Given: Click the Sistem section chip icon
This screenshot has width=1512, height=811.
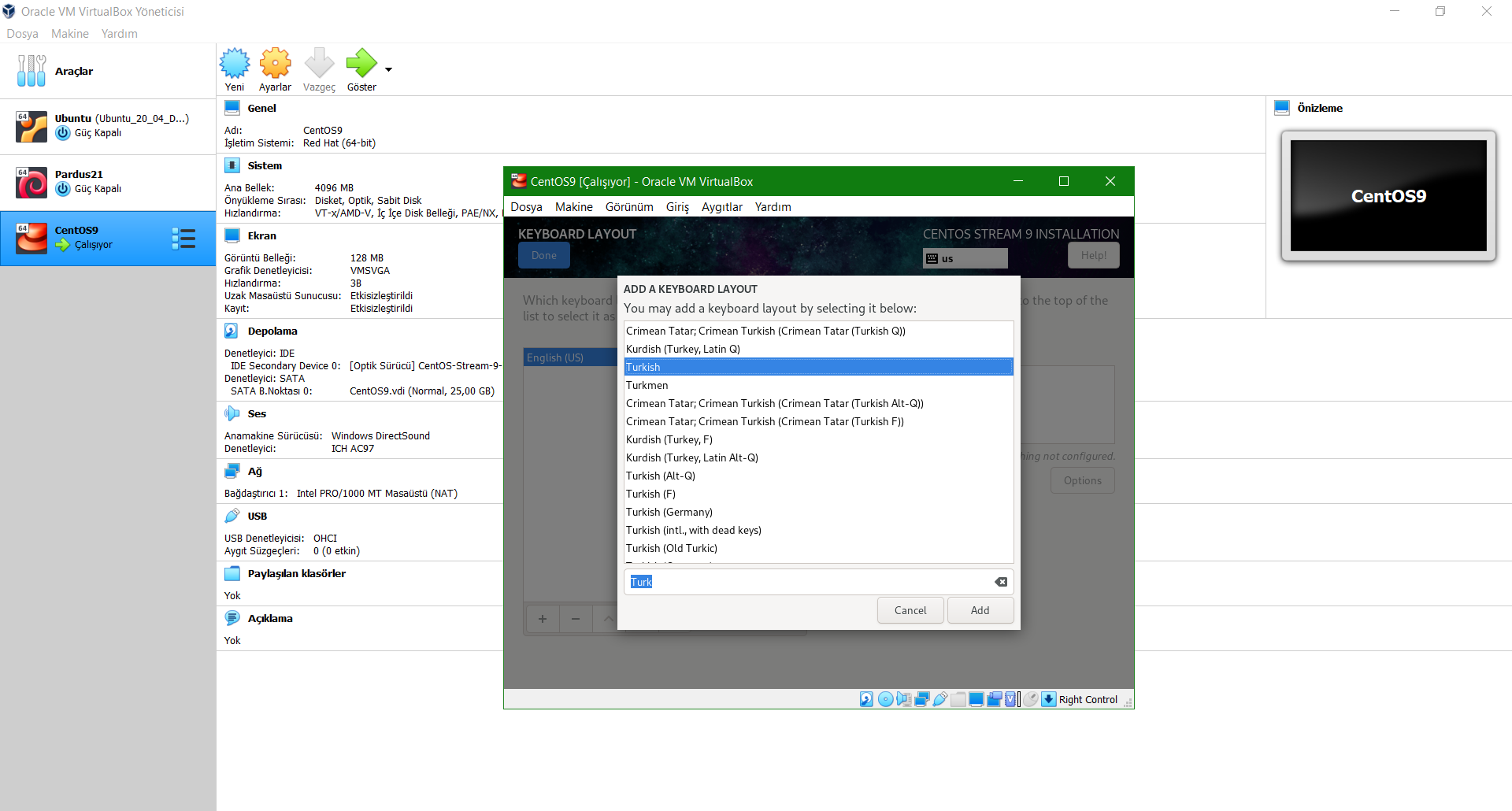Looking at the screenshot, I should 232,165.
